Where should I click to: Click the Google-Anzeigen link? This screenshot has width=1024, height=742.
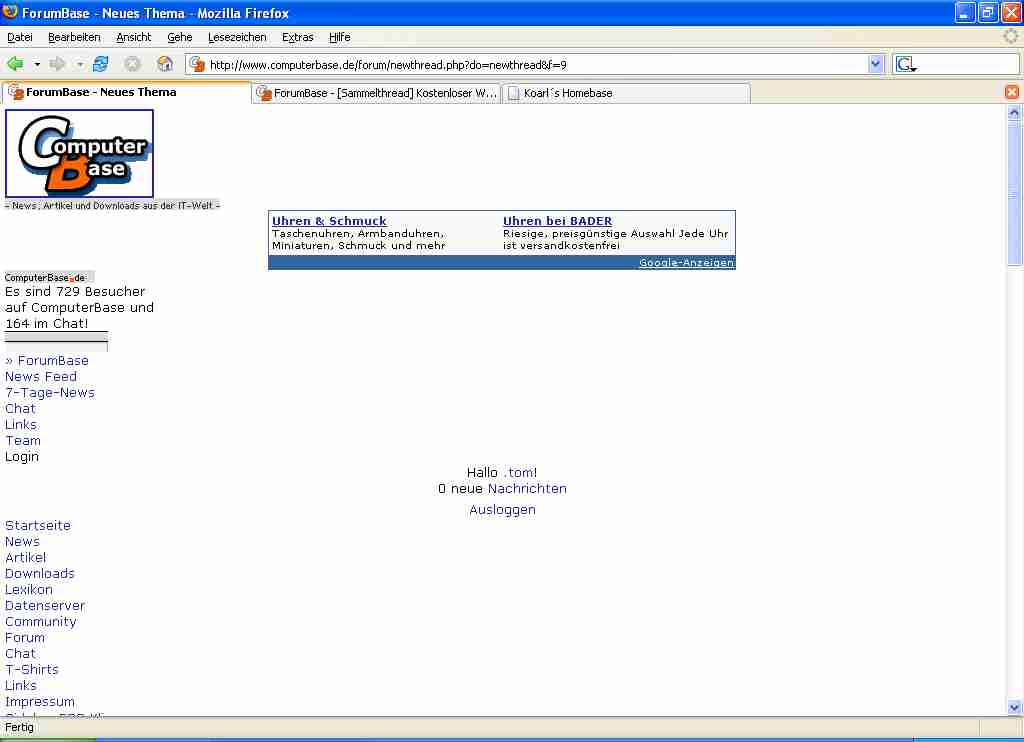pos(686,263)
